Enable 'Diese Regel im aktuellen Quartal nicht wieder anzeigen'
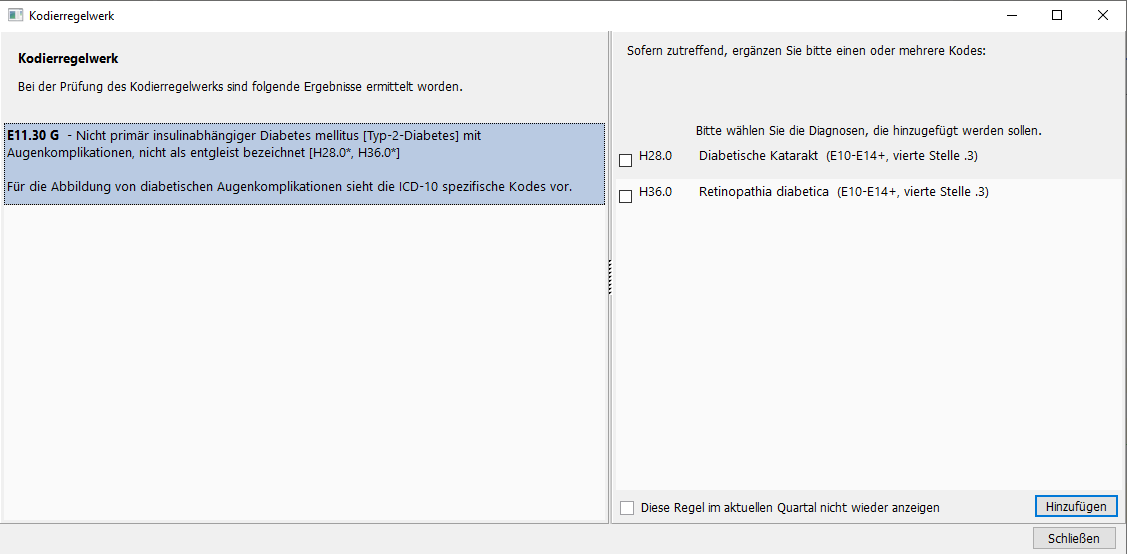The width and height of the screenshot is (1127, 554). [627, 508]
